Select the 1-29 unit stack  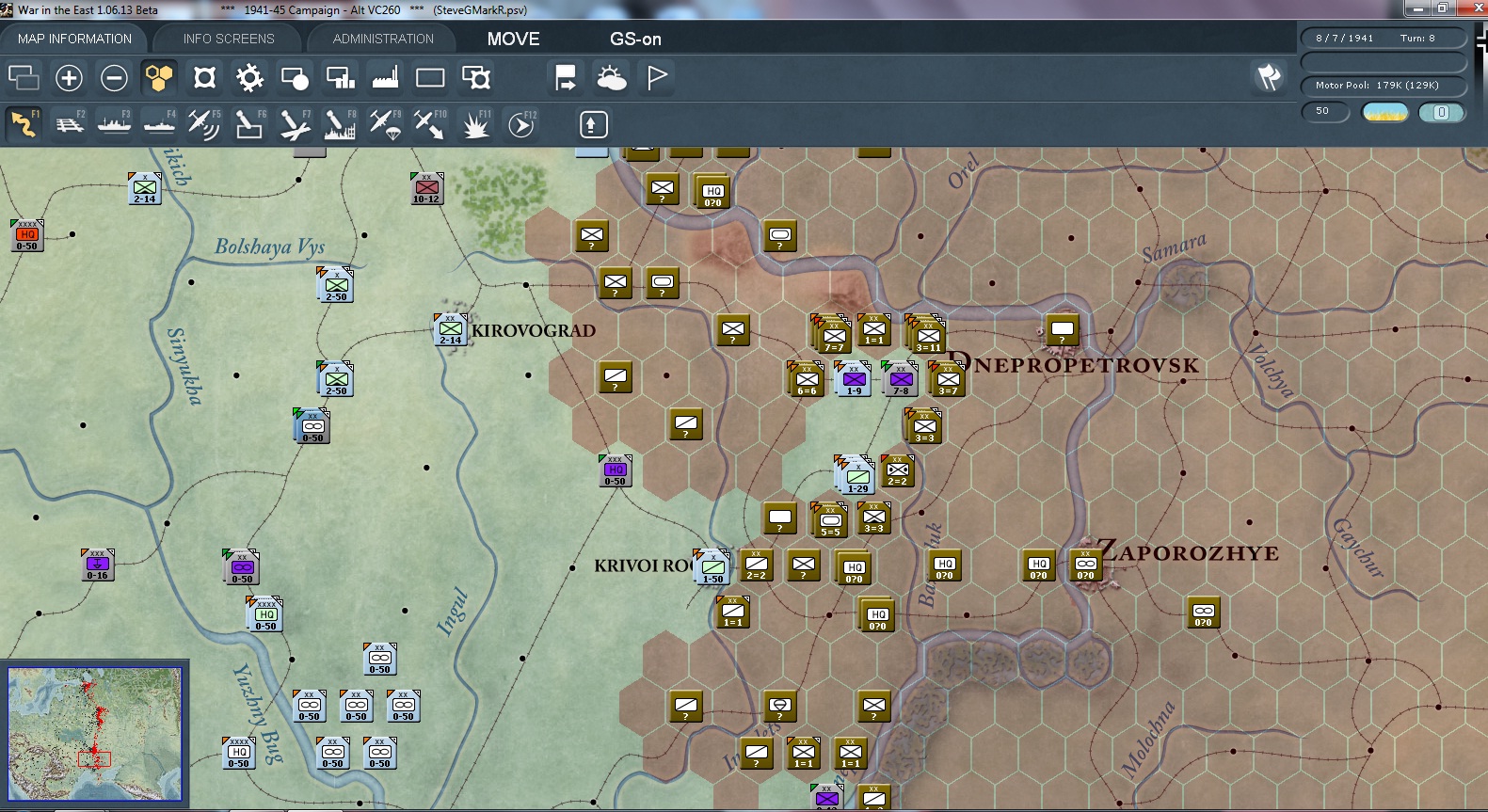(856, 475)
